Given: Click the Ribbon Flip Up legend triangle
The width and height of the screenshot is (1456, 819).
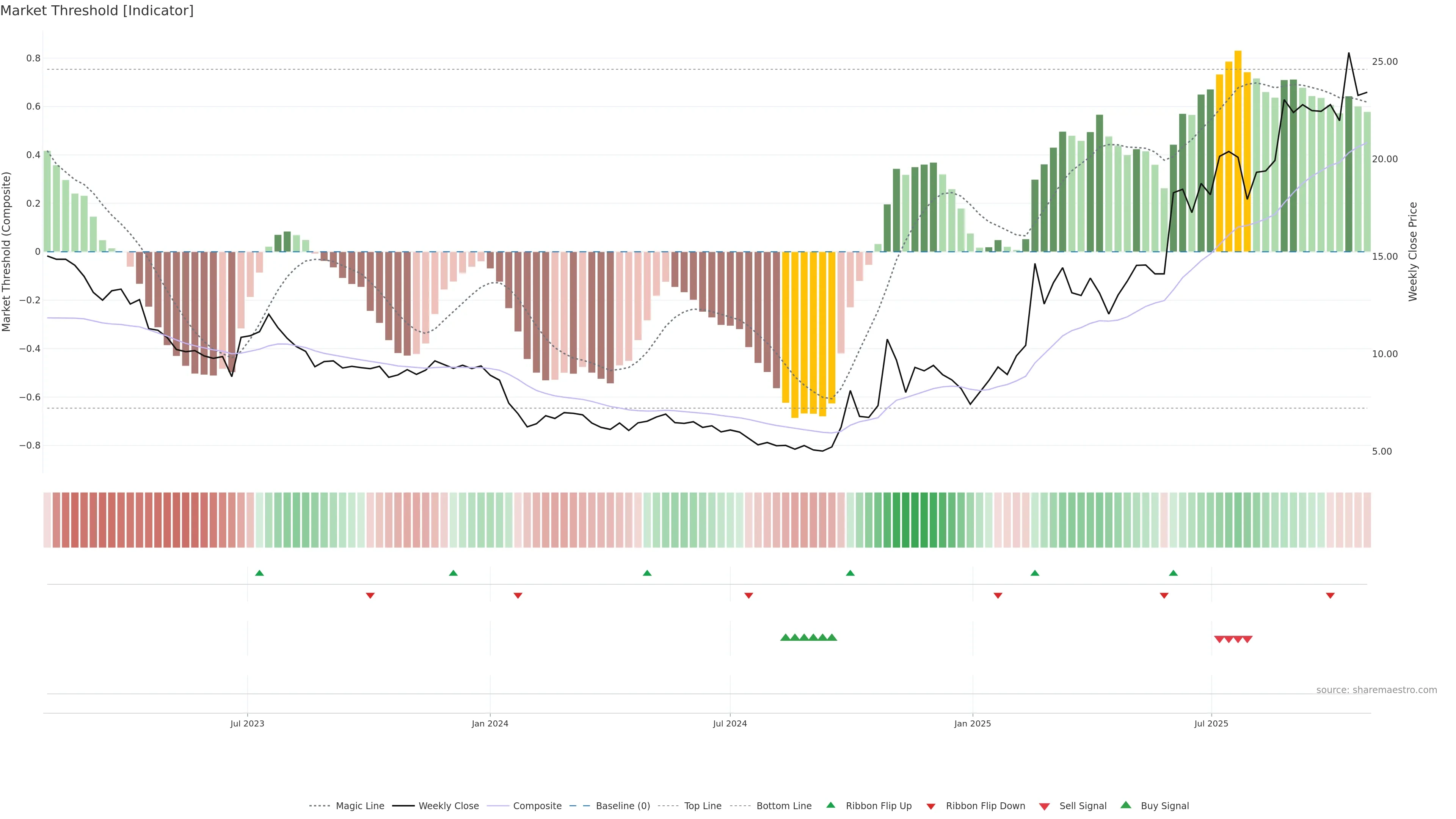Looking at the screenshot, I should click(x=830, y=805).
